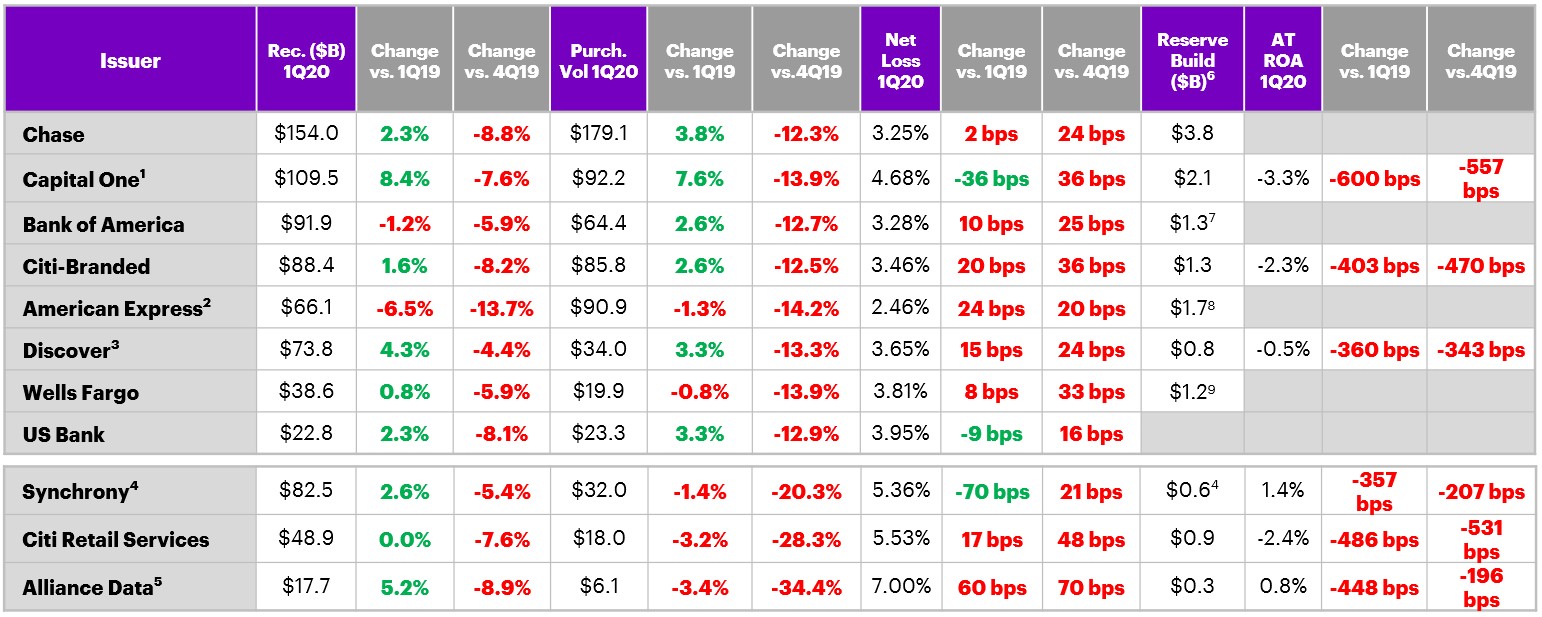Select the American Express issuer cell
Viewport: 1542px width, 617px height.
117,309
